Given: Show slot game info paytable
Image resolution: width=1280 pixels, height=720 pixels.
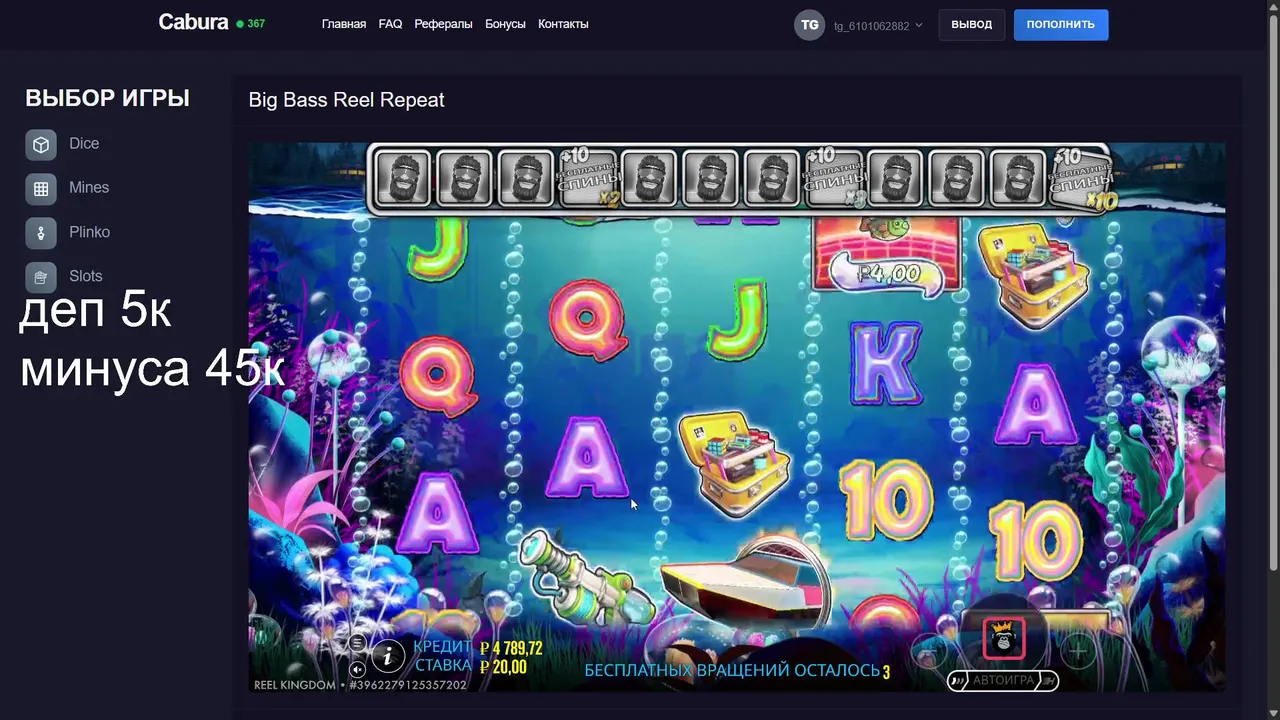Looking at the screenshot, I should [388, 657].
